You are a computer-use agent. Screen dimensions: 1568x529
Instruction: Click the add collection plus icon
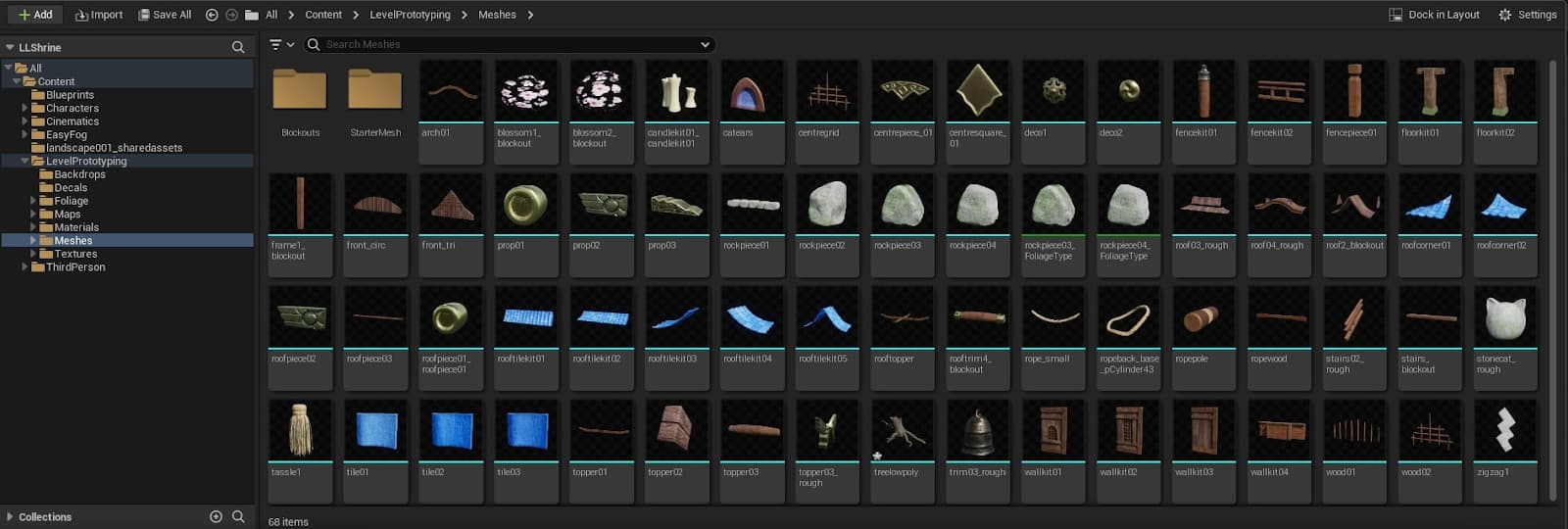(216, 516)
